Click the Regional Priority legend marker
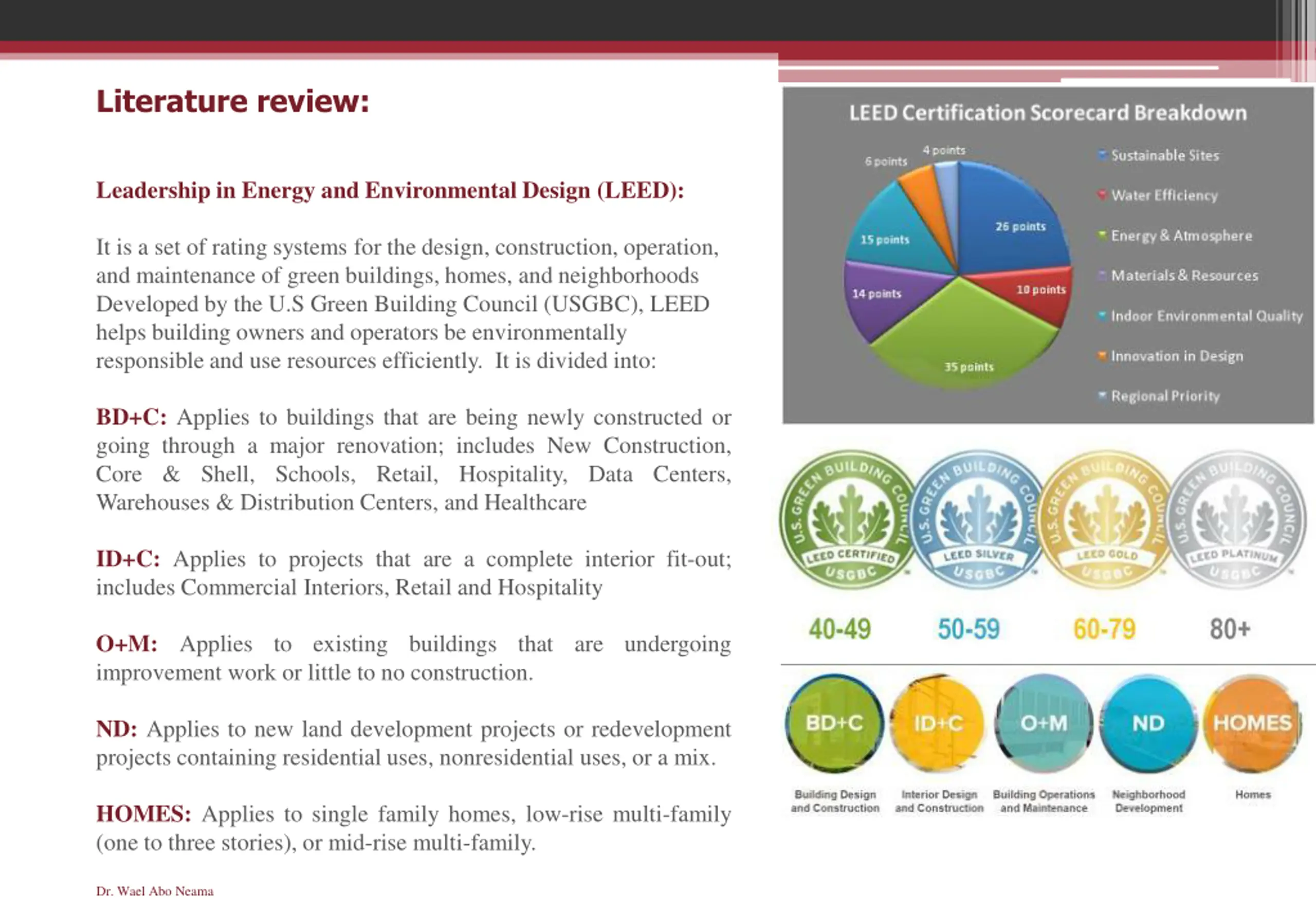 click(x=1103, y=395)
